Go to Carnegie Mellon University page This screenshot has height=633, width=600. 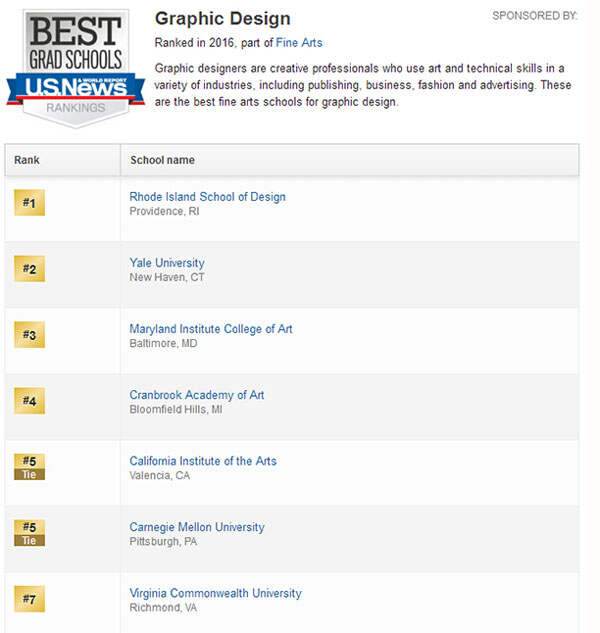197,527
